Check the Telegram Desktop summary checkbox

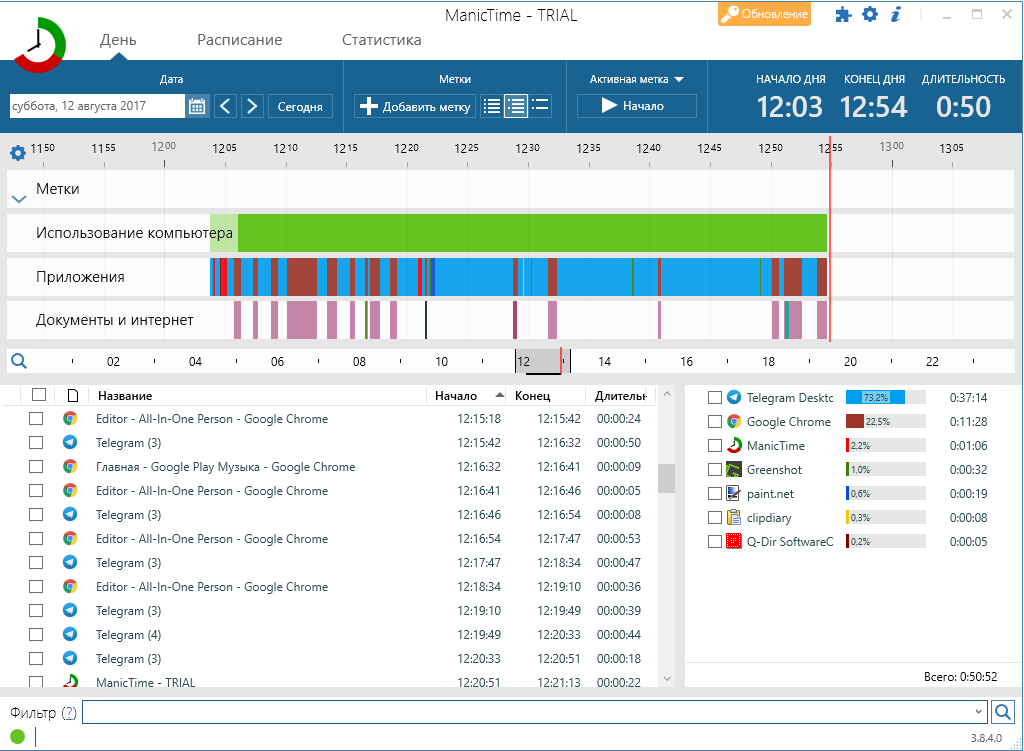click(715, 397)
